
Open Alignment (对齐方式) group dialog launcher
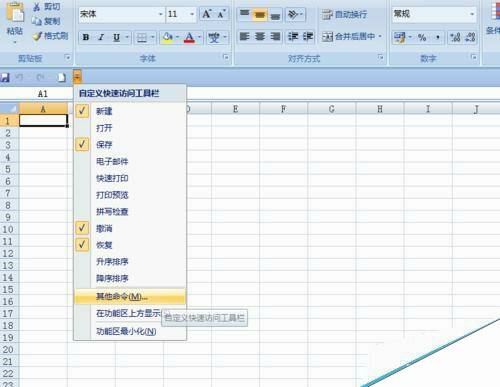tap(380, 57)
